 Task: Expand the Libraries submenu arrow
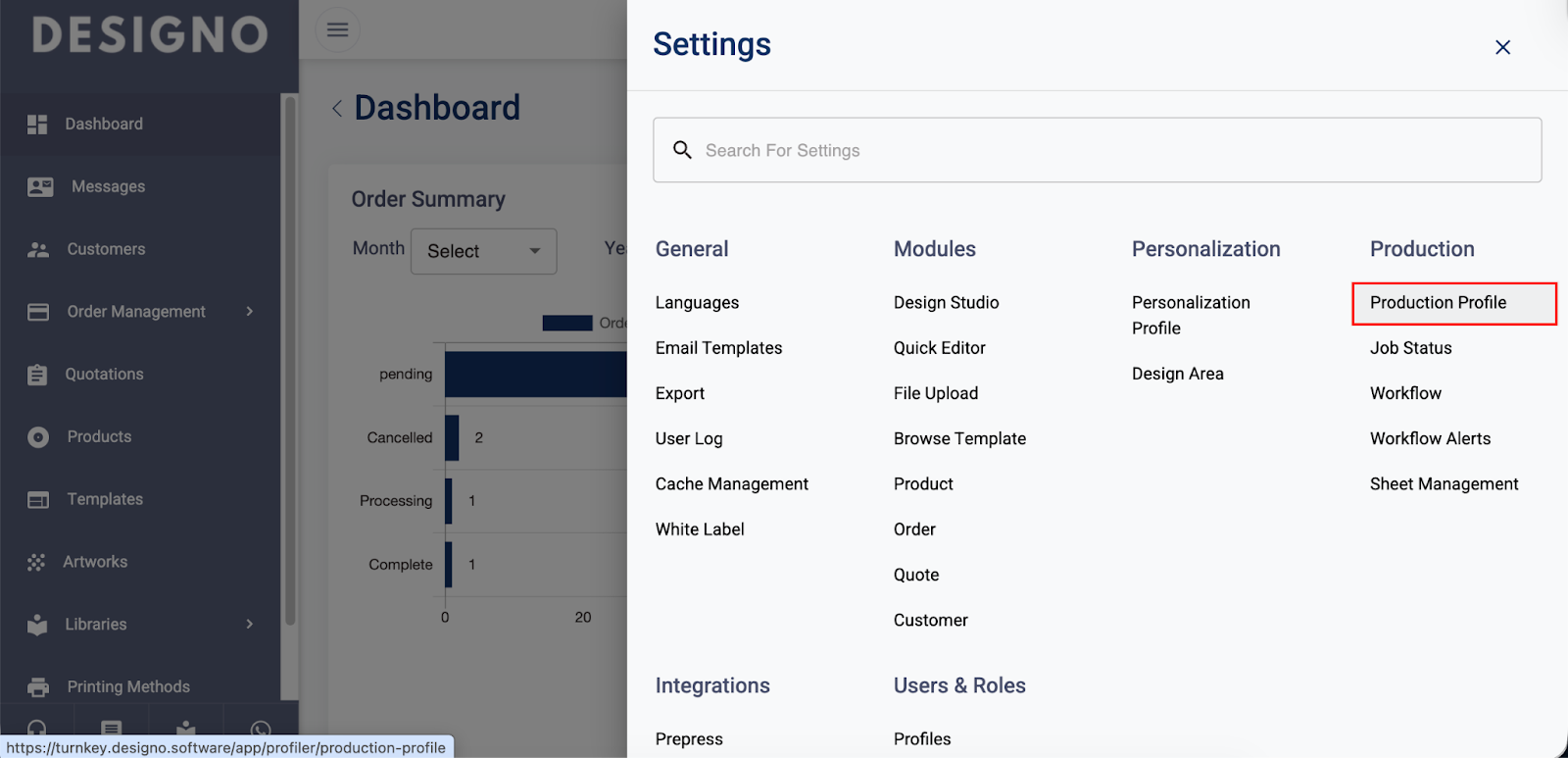pyautogui.click(x=250, y=624)
